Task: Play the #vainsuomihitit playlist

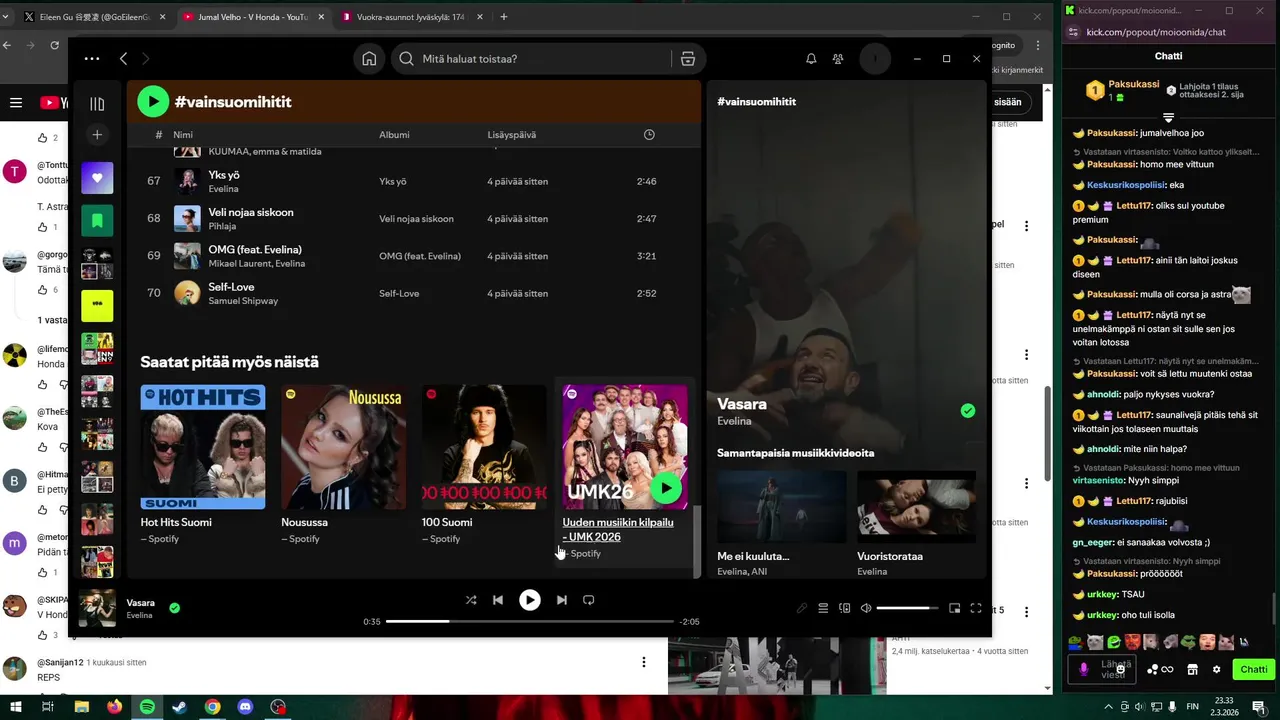Action: pos(153,101)
